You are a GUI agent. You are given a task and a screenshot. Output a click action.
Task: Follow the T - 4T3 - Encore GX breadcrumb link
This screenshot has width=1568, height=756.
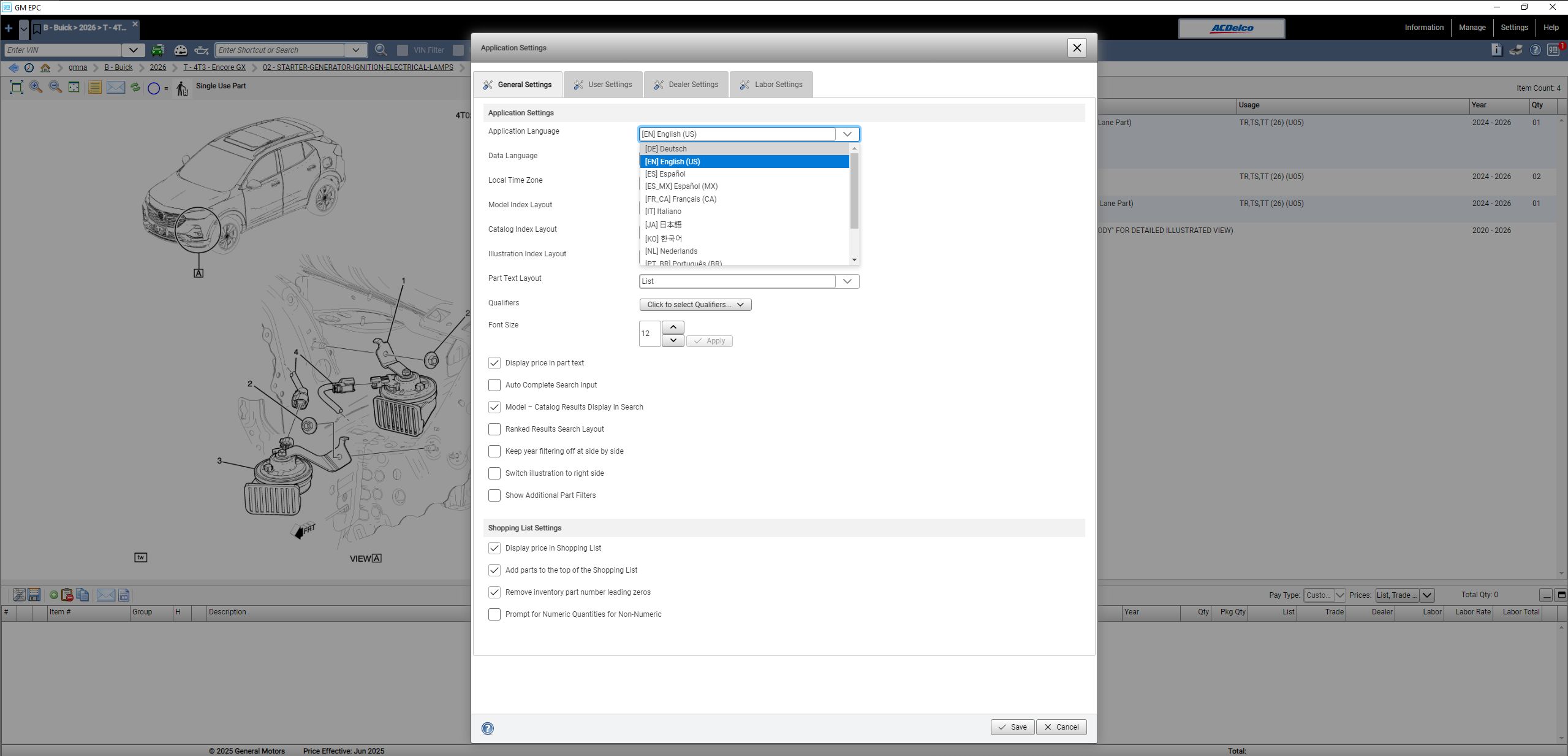213,67
